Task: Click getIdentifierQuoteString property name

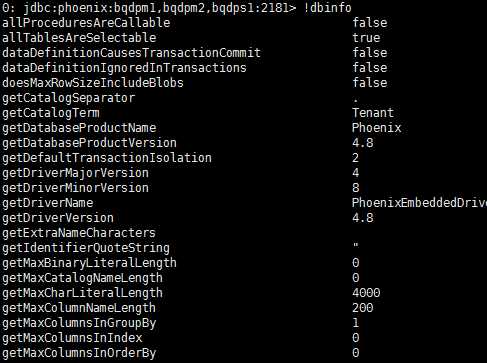Action: (86, 248)
